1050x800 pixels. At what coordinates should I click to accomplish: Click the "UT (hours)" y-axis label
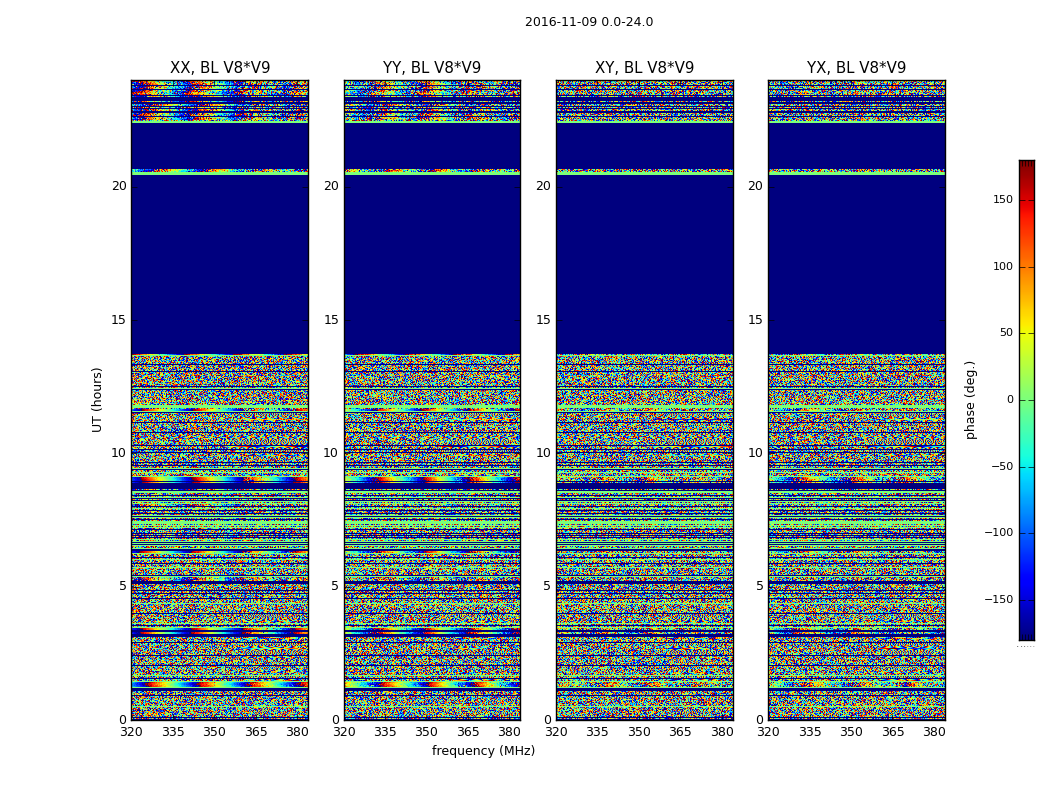(97, 399)
